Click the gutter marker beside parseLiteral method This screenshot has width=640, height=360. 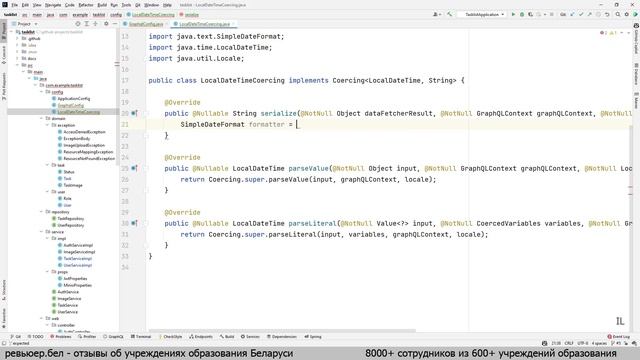[x=134, y=223]
